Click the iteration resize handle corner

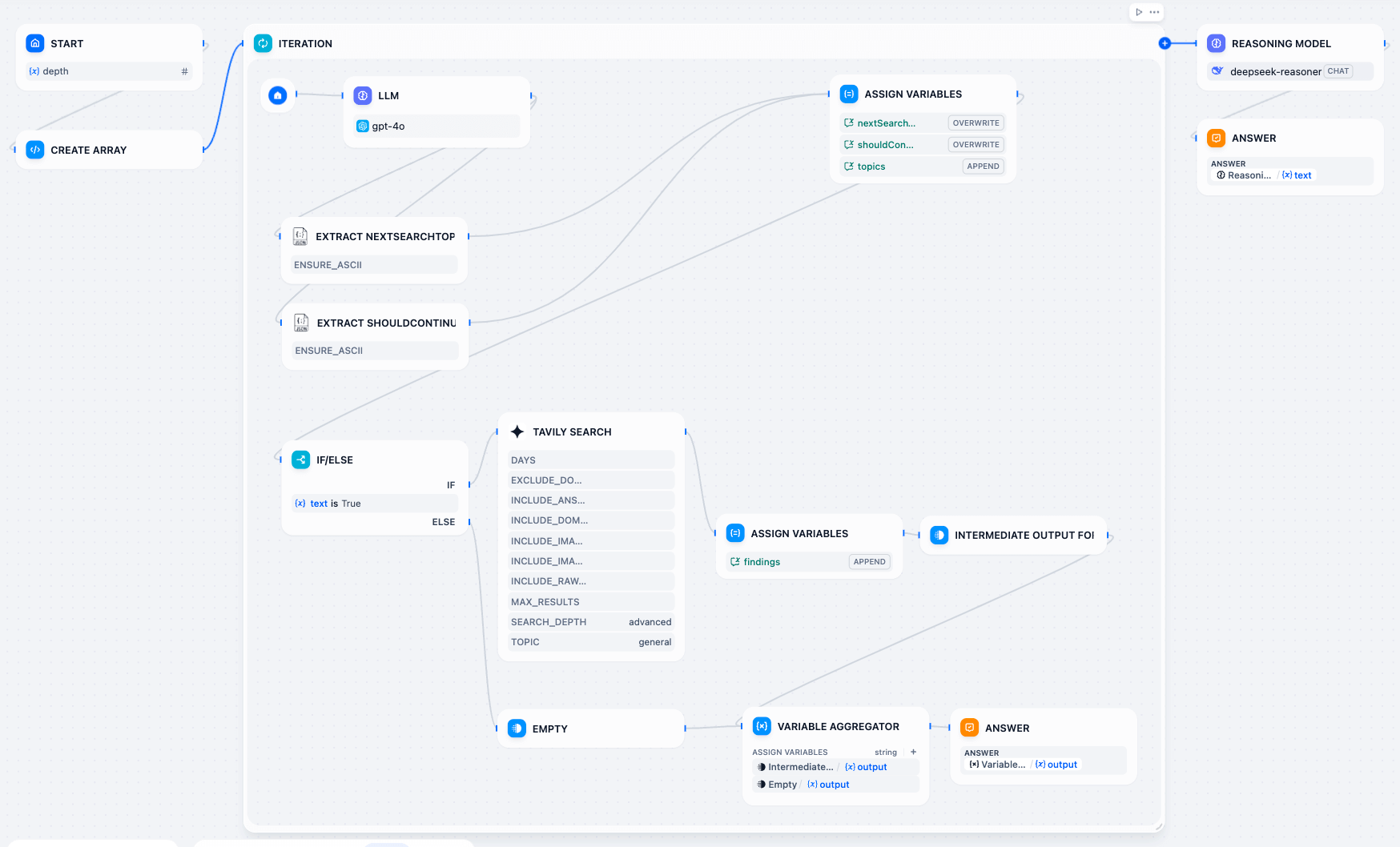click(1158, 826)
